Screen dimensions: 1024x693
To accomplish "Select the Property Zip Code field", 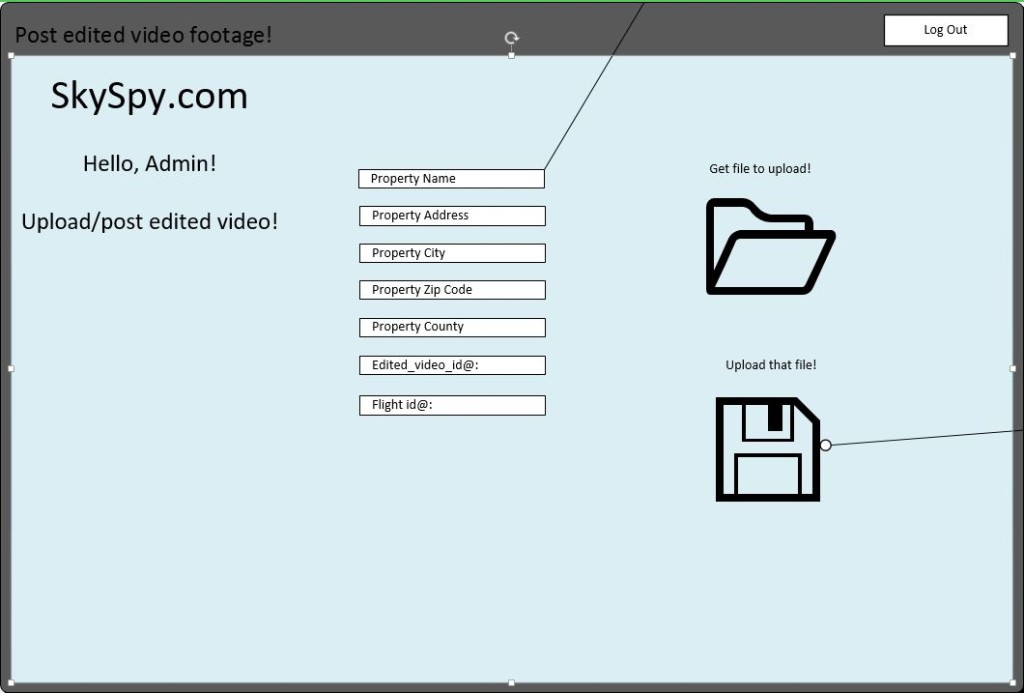I will (x=452, y=290).
